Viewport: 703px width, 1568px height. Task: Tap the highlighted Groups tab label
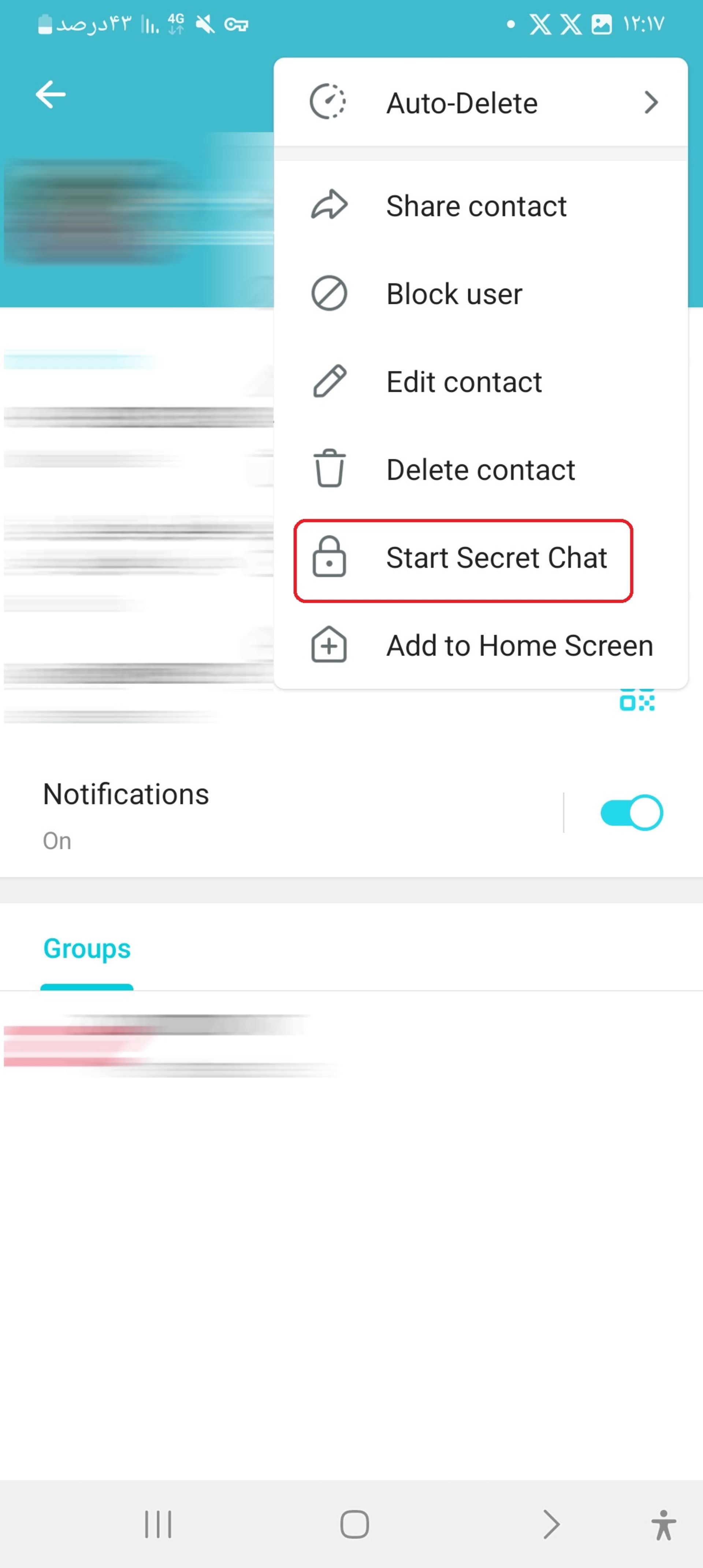(87, 948)
